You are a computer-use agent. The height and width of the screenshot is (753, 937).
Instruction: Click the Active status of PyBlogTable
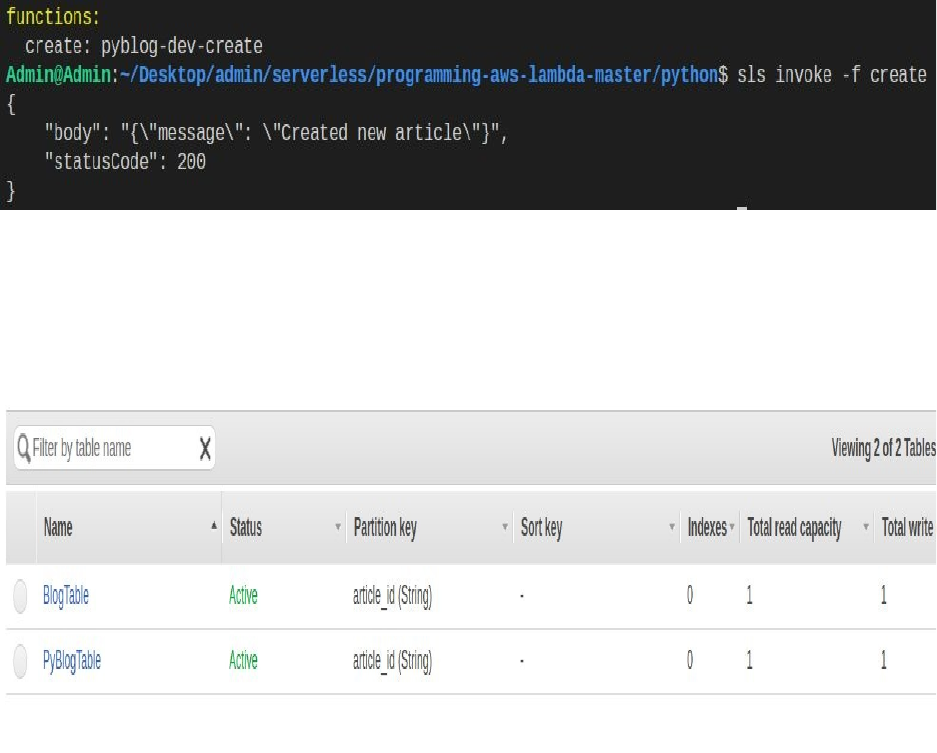click(x=243, y=660)
